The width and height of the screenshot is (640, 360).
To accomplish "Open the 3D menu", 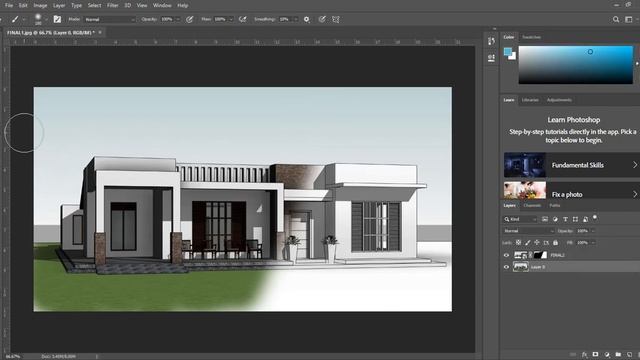I will coord(128,5).
